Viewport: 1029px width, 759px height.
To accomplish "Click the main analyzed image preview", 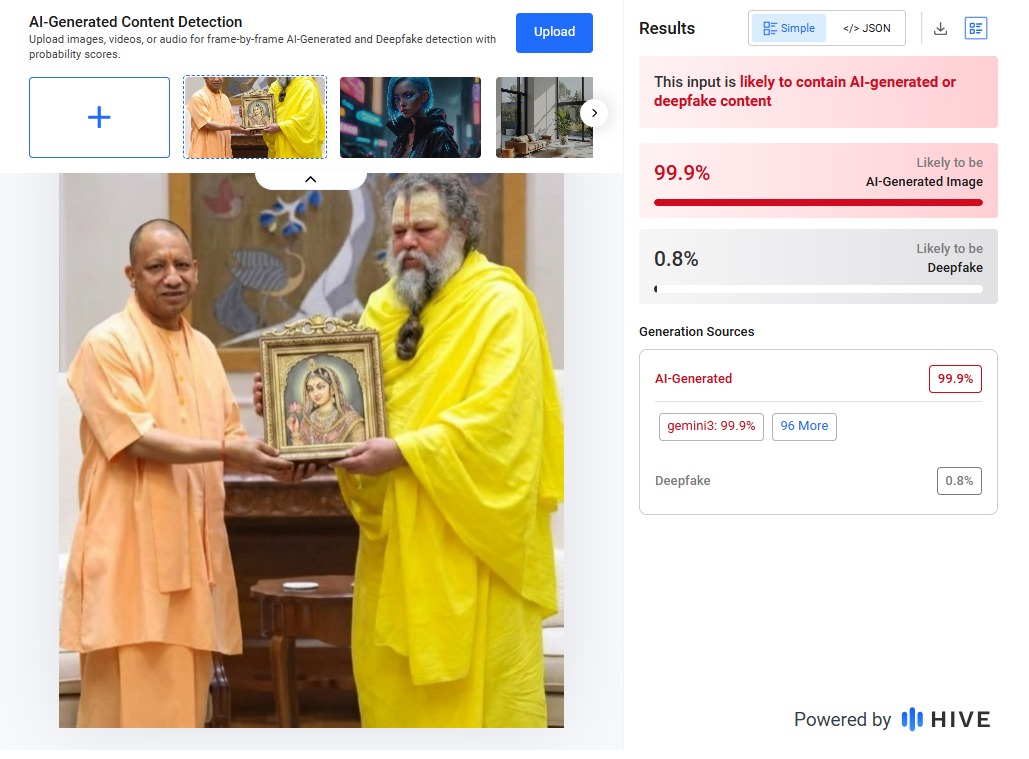I will [x=311, y=450].
